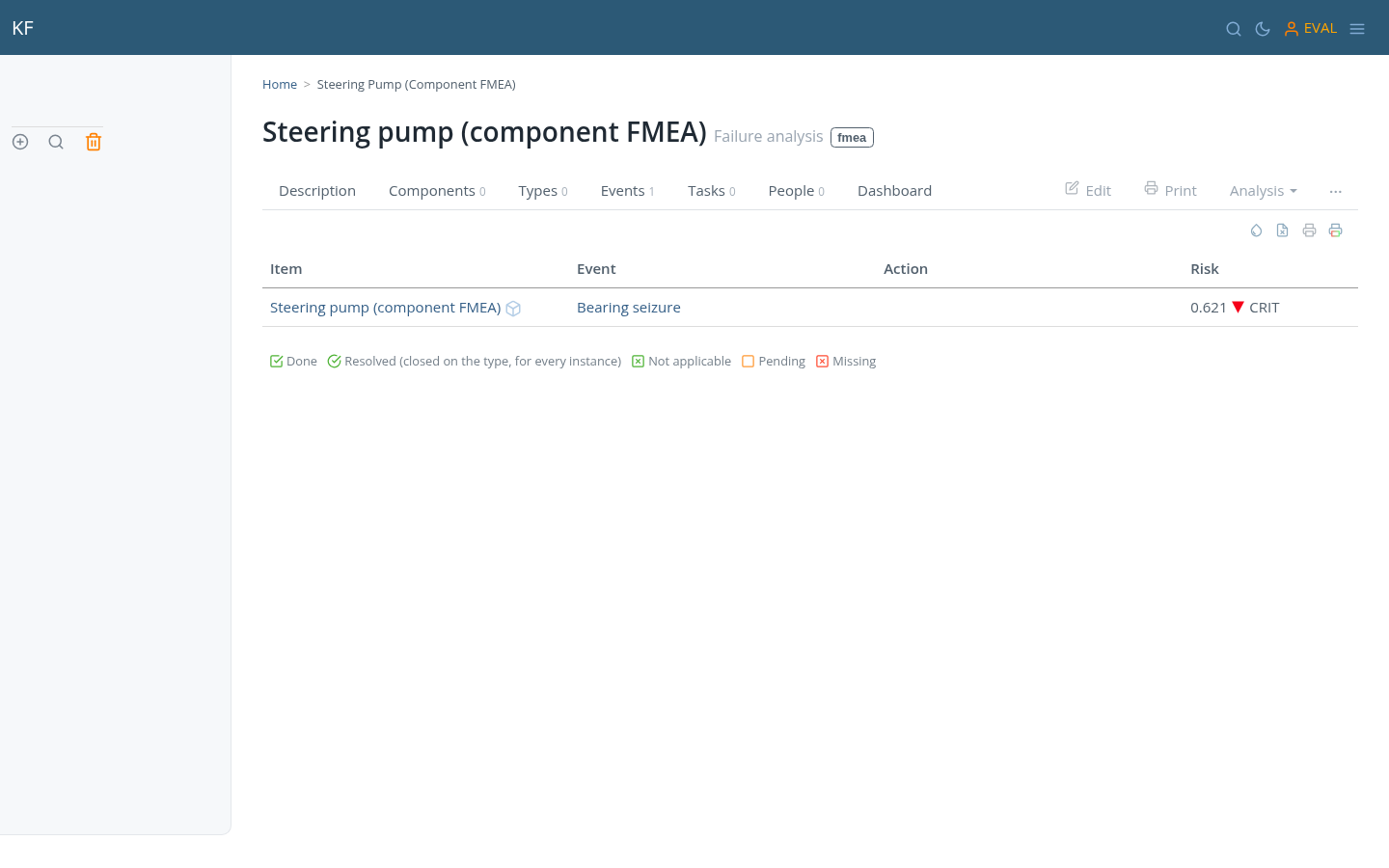Open search from the top header bar
The height and width of the screenshot is (868, 1389).
1234,29
